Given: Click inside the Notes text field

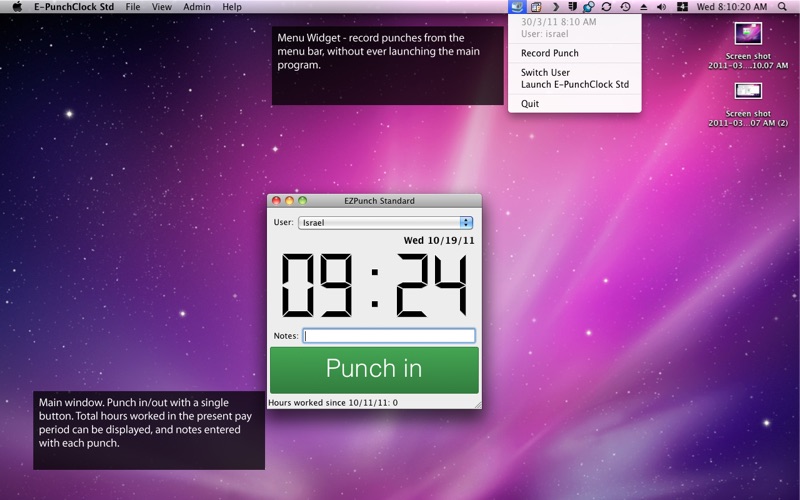Looking at the screenshot, I should (x=389, y=336).
